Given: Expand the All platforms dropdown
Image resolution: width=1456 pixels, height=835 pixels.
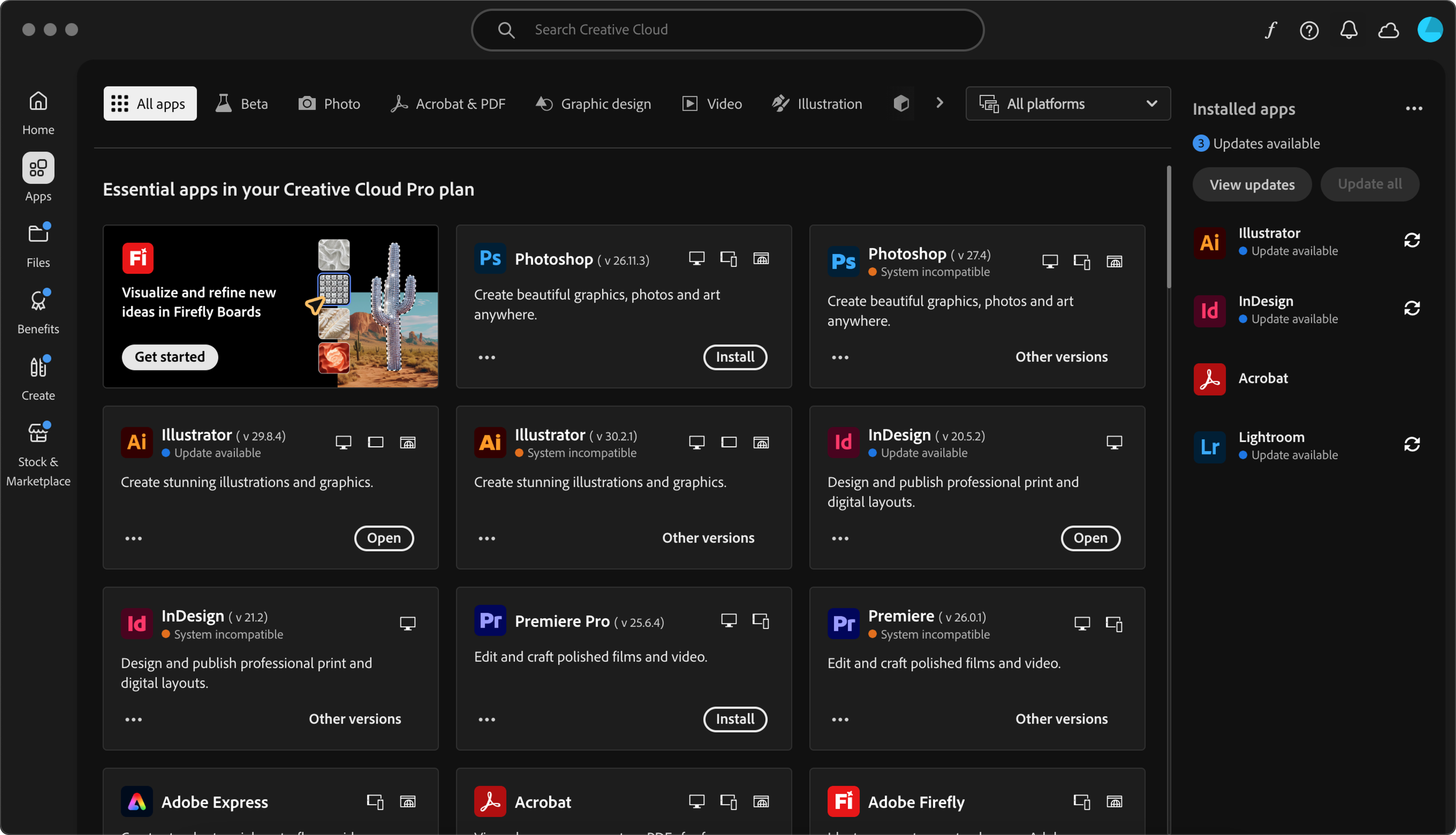Looking at the screenshot, I should point(1068,104).
